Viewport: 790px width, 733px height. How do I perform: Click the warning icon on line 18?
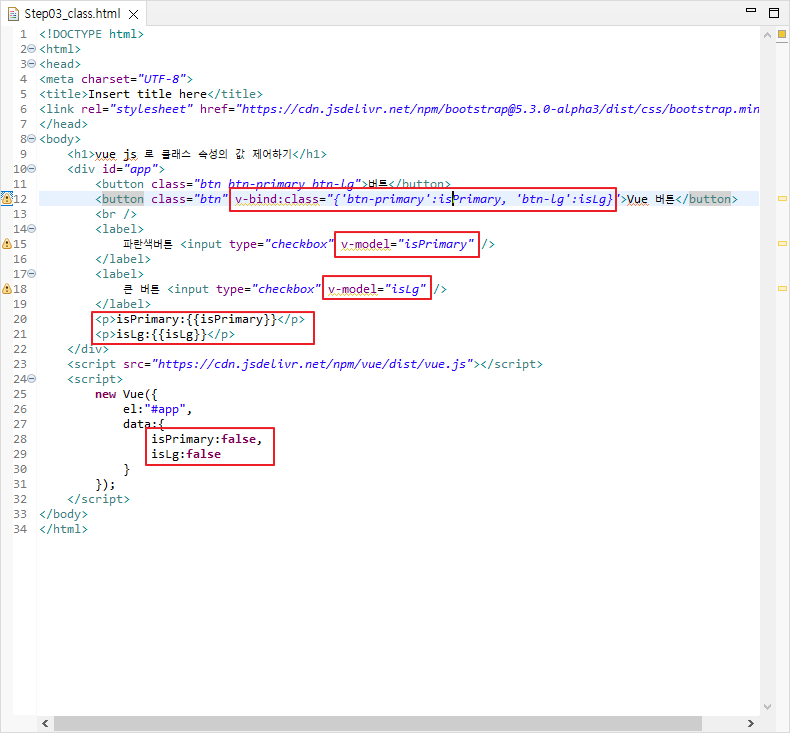pyautogui.click(x=7, y=289)
